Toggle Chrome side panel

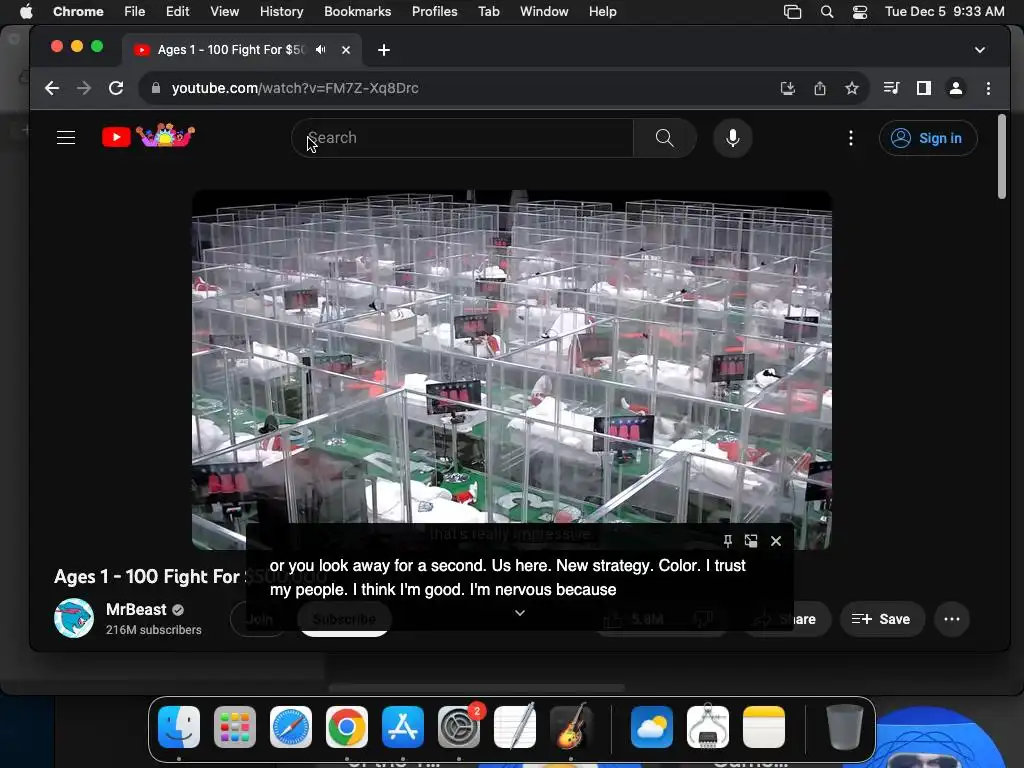tap(923, 88)
